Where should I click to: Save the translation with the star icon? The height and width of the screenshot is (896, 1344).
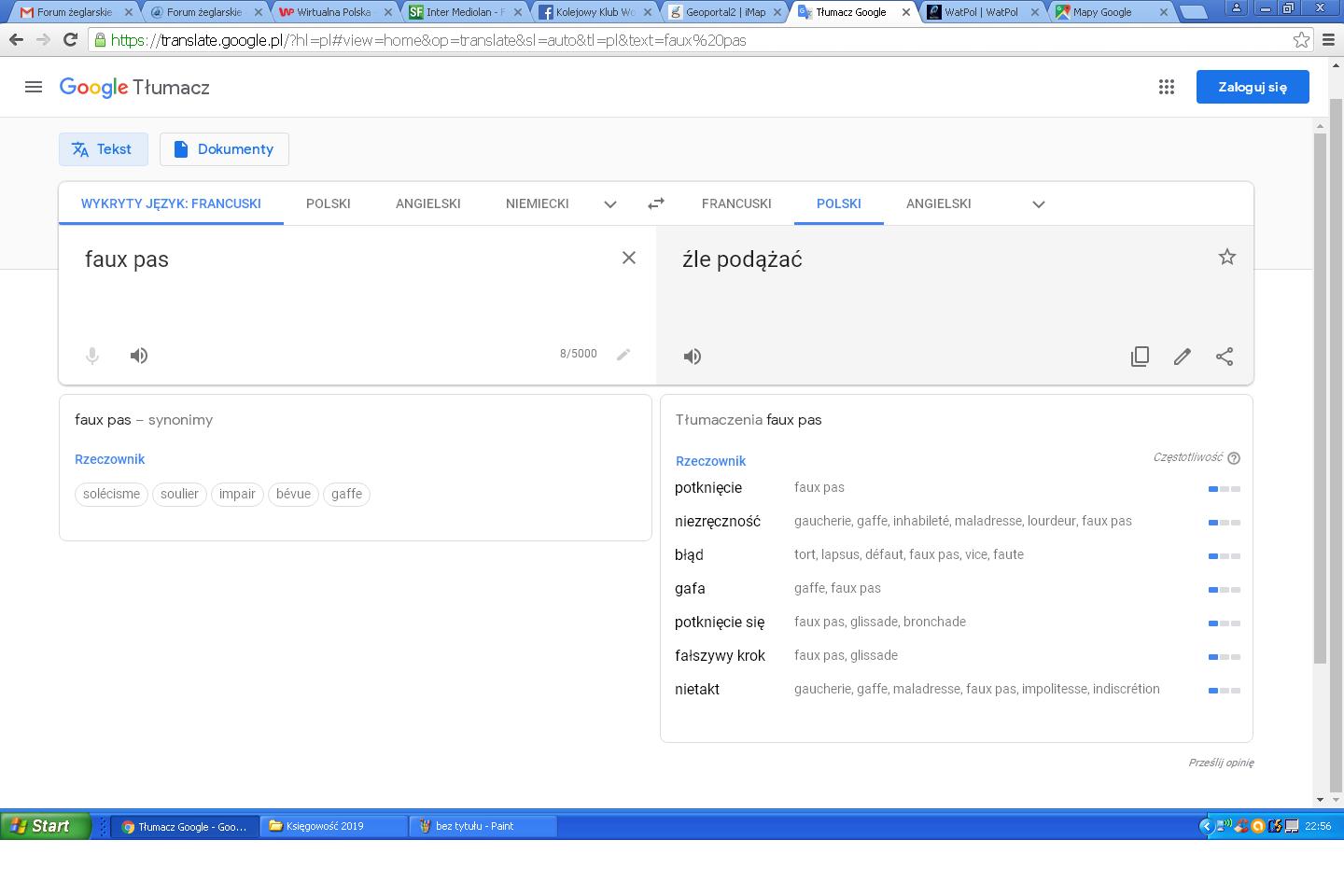click(x=1227, y=257)
